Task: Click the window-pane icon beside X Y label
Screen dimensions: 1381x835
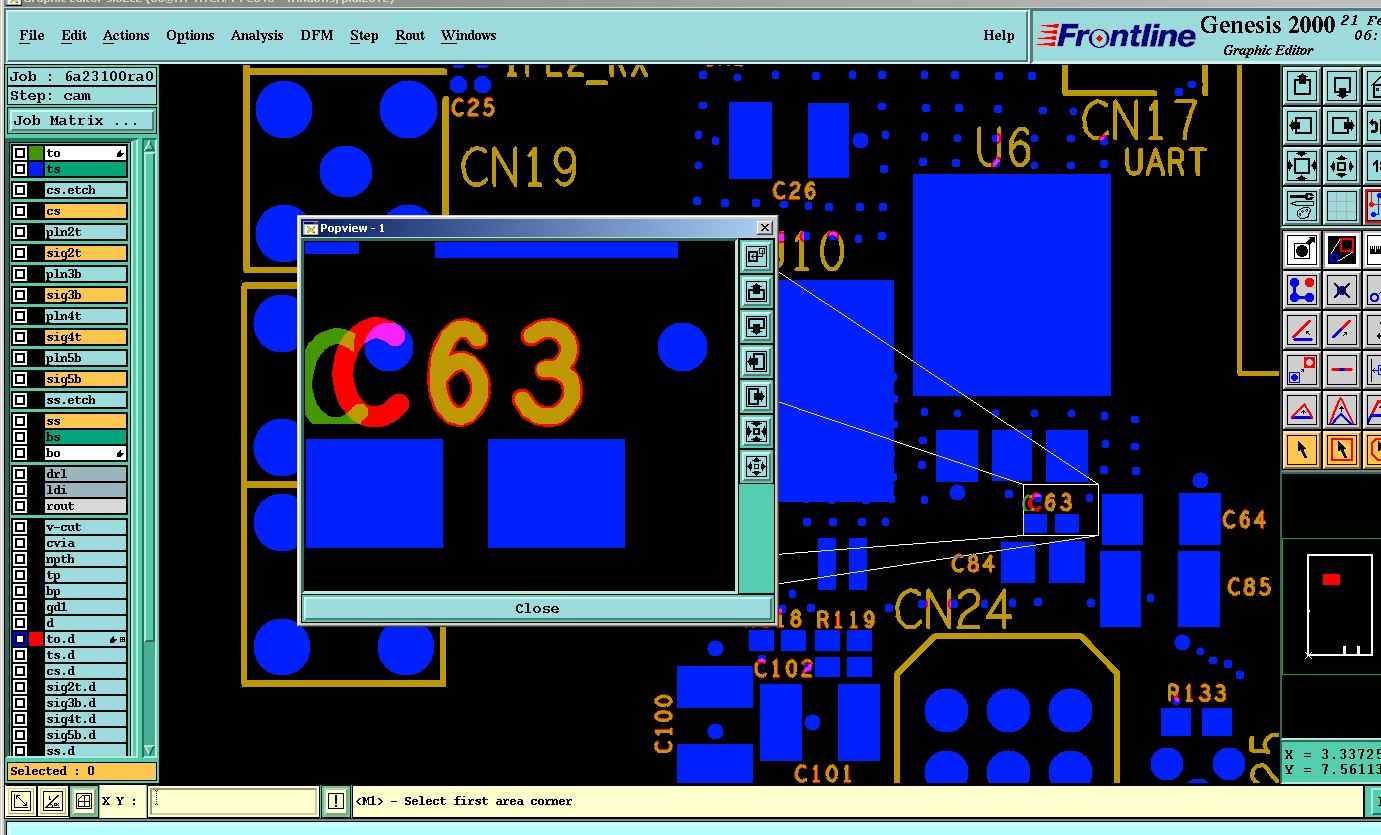Action: (84, 801)
